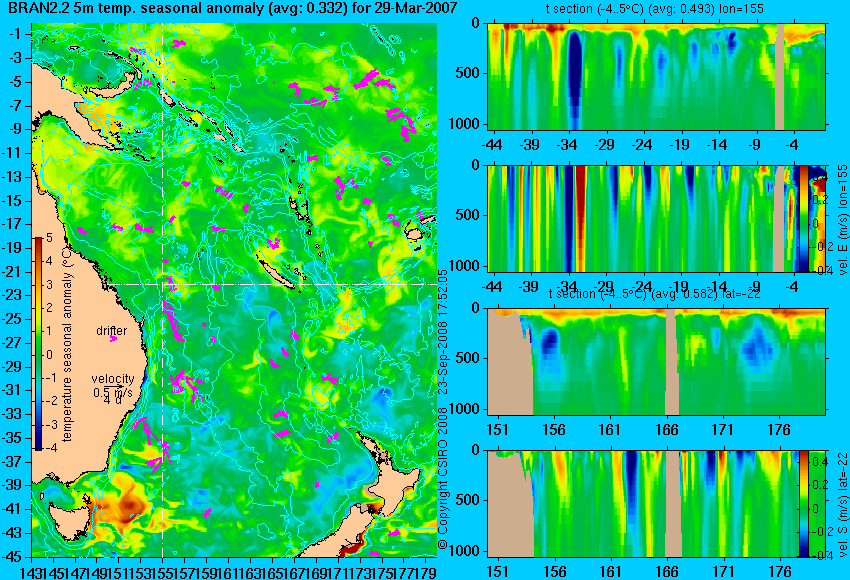Click the 'vel. S (m/s) lat=-22' vertical label
The image size is (850, 580).
842,505
